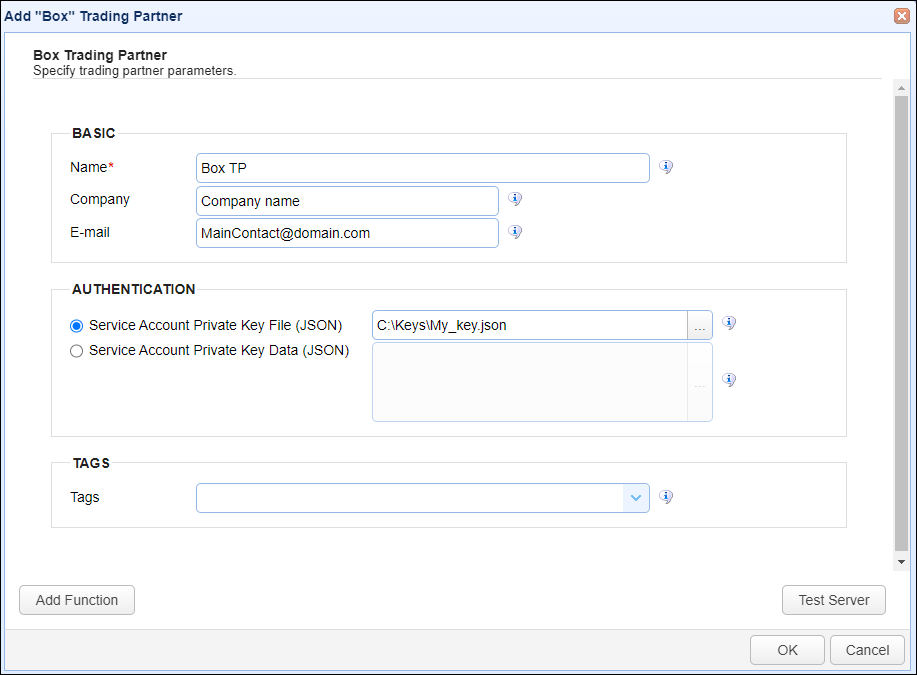The image size is (917, 675).
Task: Click the TAGS section heading
Action: [x=91, y=463]
